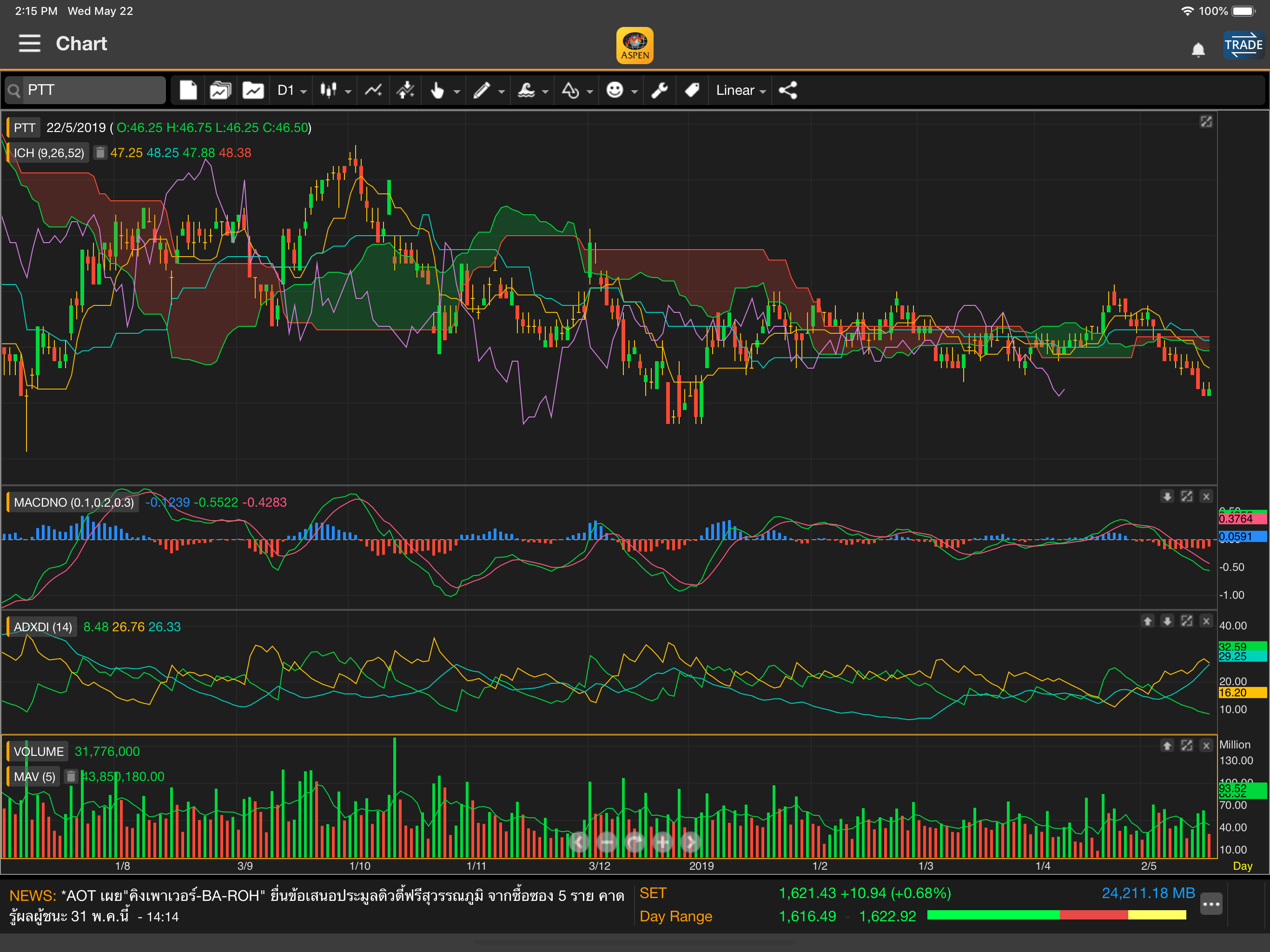Image resolution: width=1270 pixels, height=952 pixels.
Task: Click the line chart template icon
Action: (253, 90)
